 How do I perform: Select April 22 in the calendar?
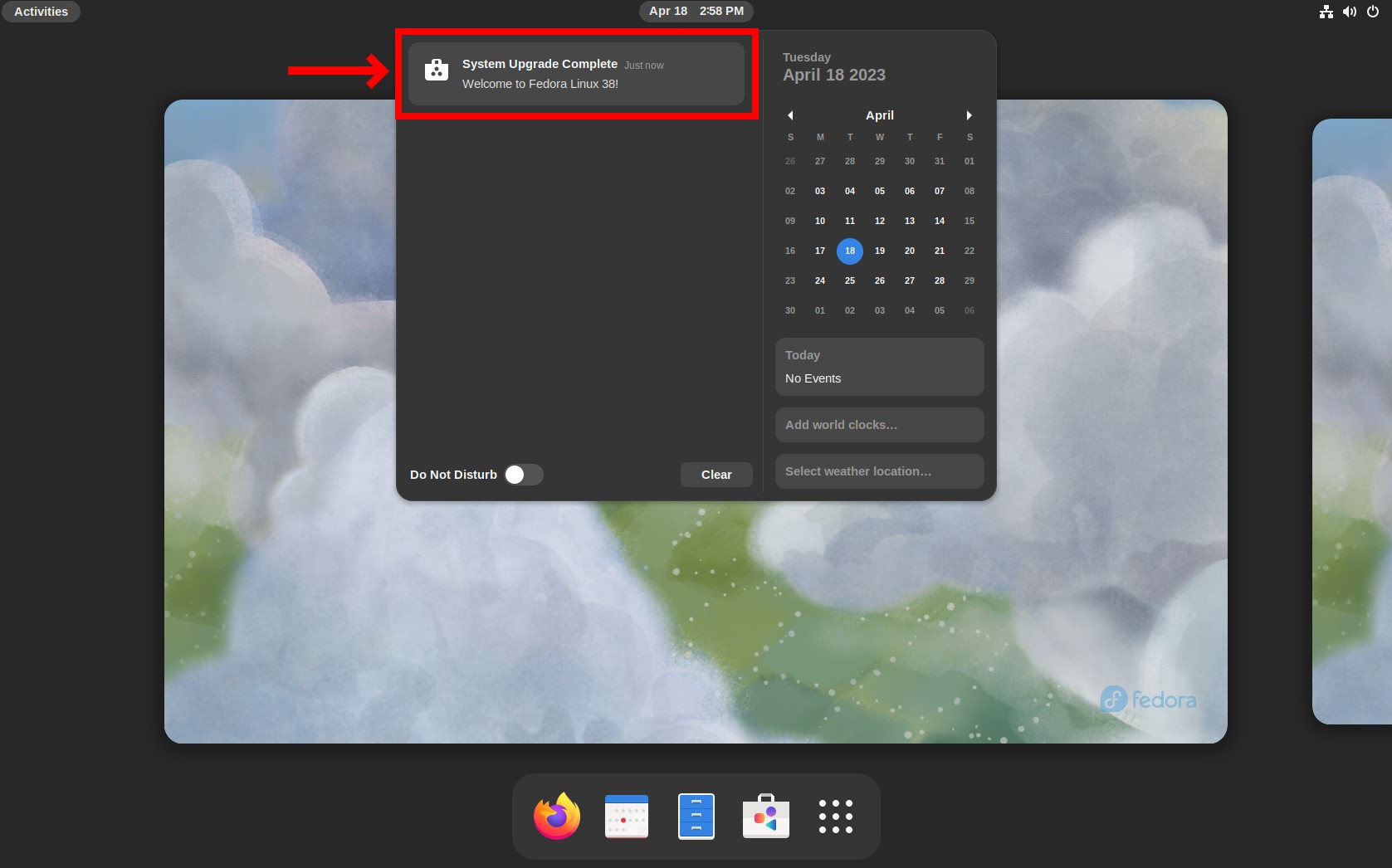[x=970, y=251]
